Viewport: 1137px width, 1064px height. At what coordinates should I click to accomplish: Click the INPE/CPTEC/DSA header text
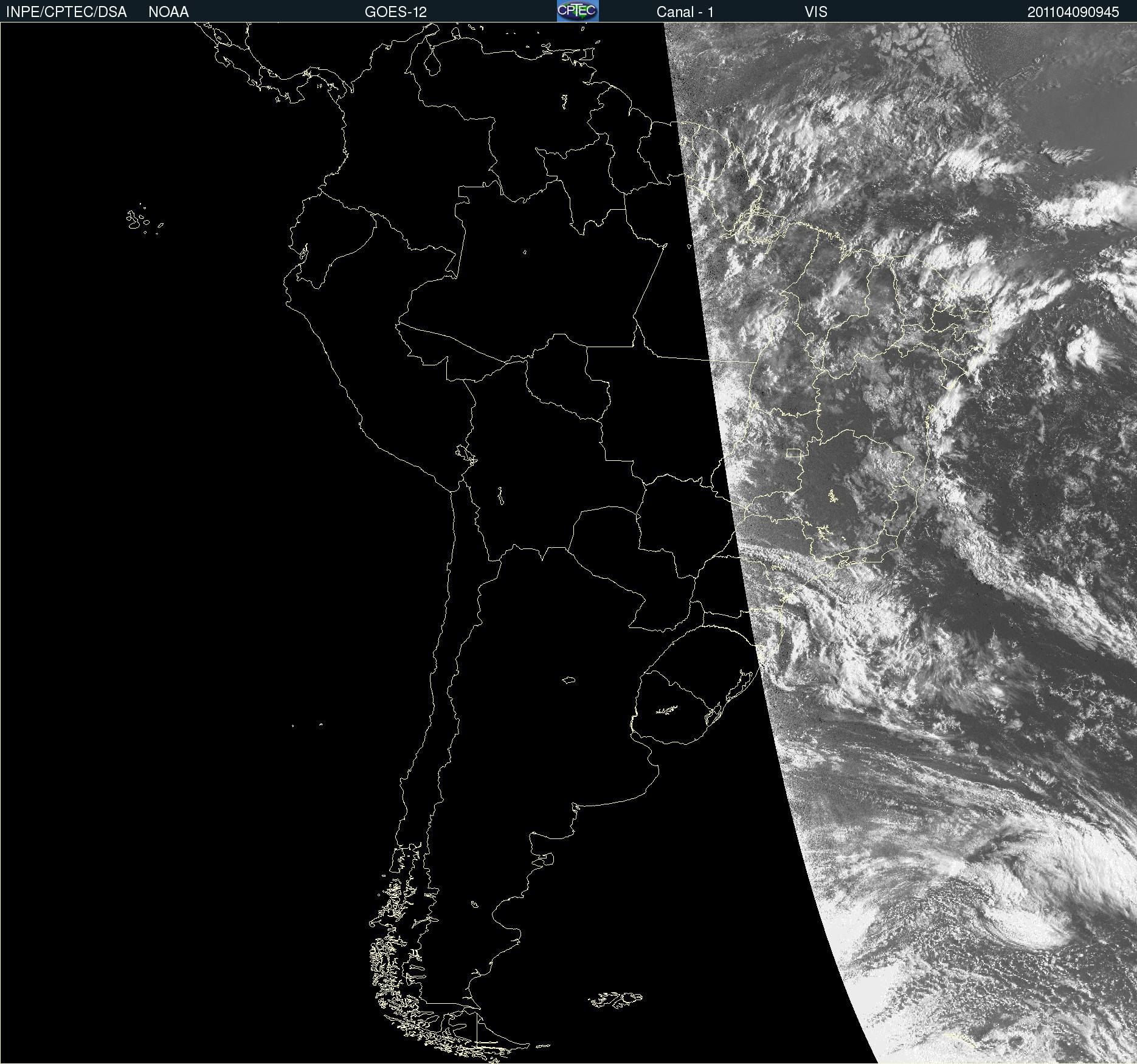pos(66,12)
